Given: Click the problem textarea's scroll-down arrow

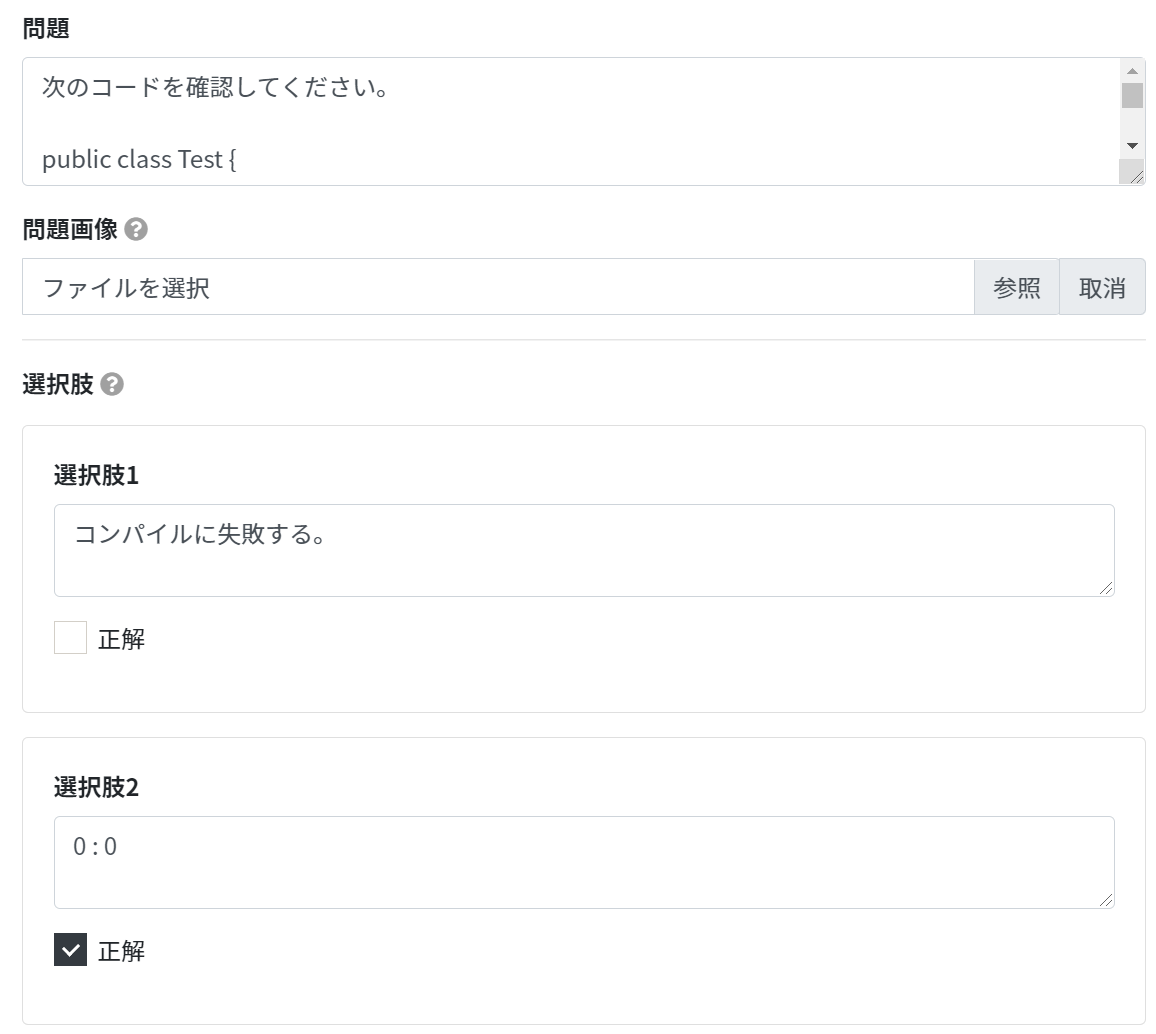Looking at the screenshot, I should click(1132, 146).
